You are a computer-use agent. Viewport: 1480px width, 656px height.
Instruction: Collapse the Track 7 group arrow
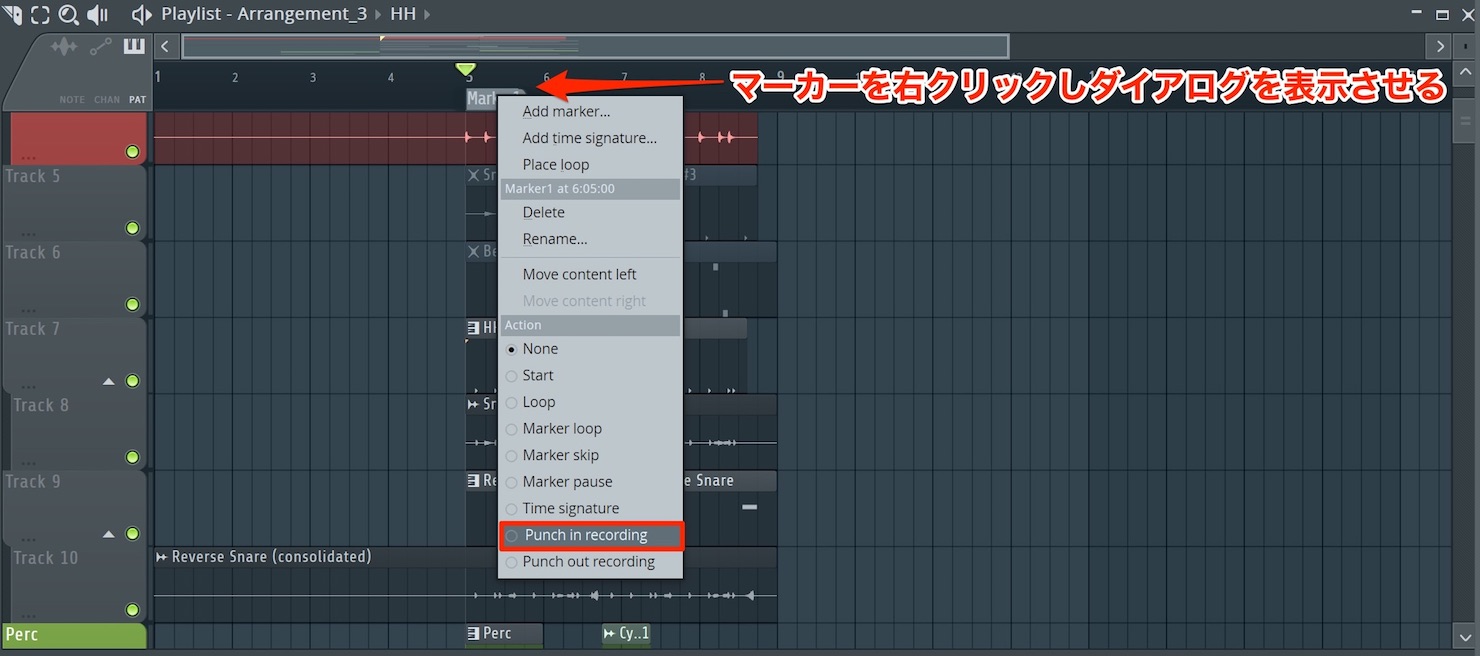(109, 381)
